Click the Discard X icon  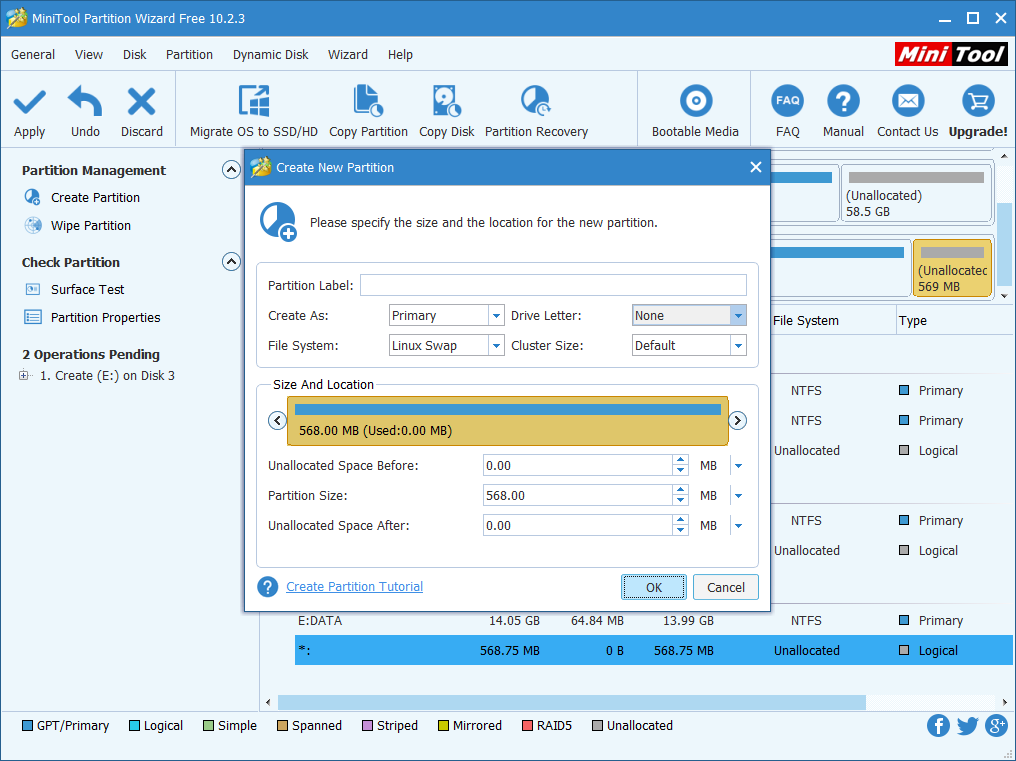point(142,102)
